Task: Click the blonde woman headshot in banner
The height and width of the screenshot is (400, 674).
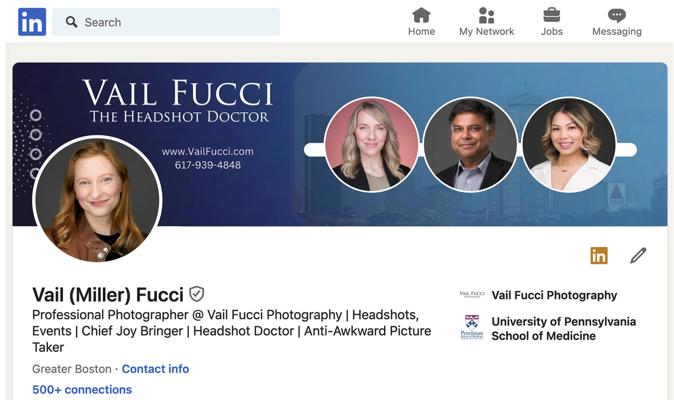Action: [372, 144]
